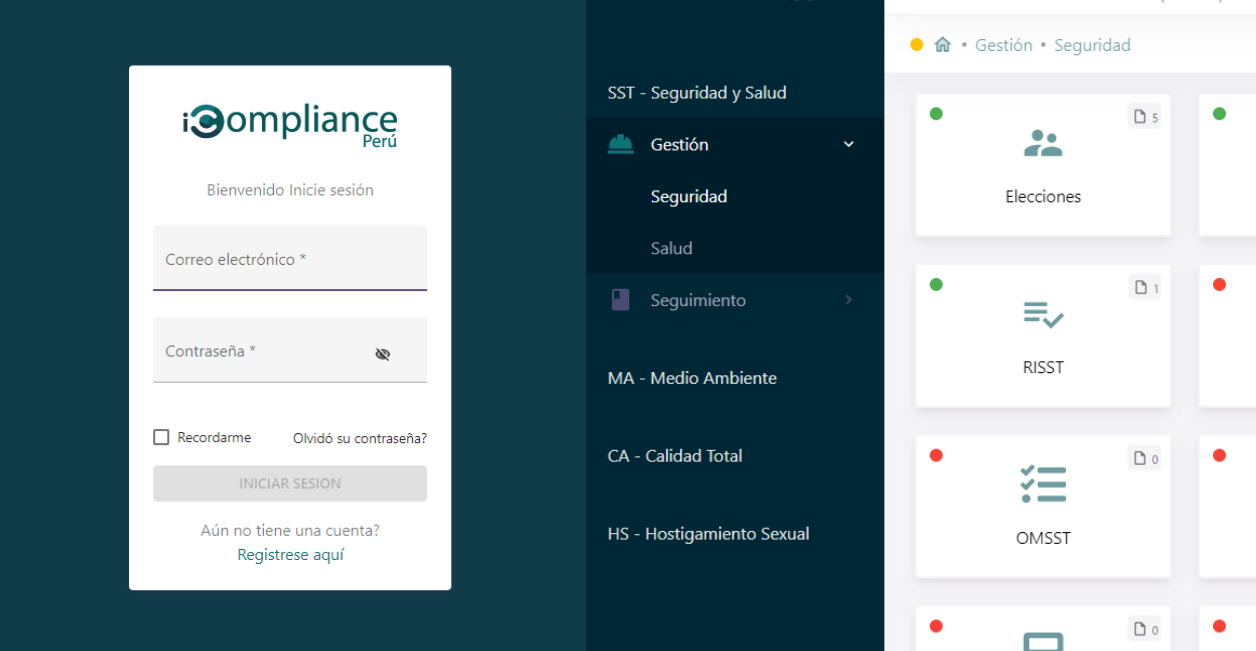Click the INICIAR SESION button
The width and height of the screenshot is (1256, 651).
tap(290, 483)
